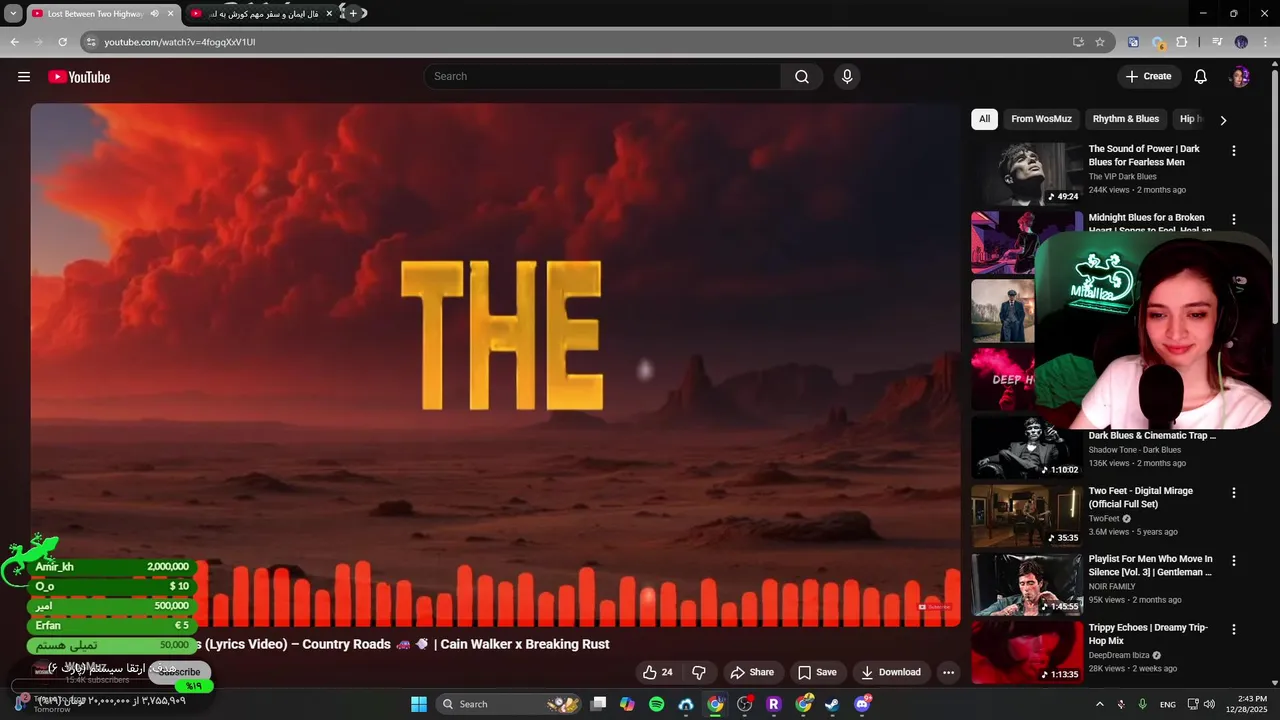Screen dimensions: 1280x720
Task: Open Trippy Echoes thumbnail
Action: click(x=1027, y=652)
